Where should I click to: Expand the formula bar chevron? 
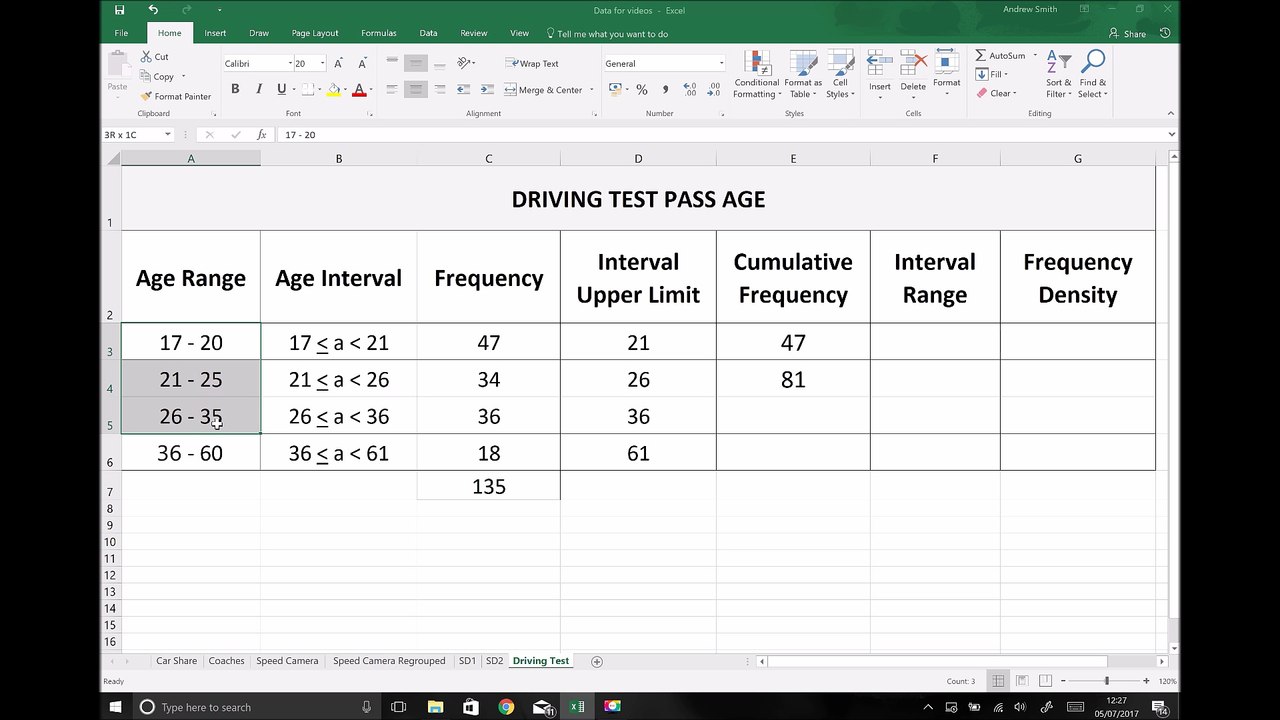point(1172,134)
